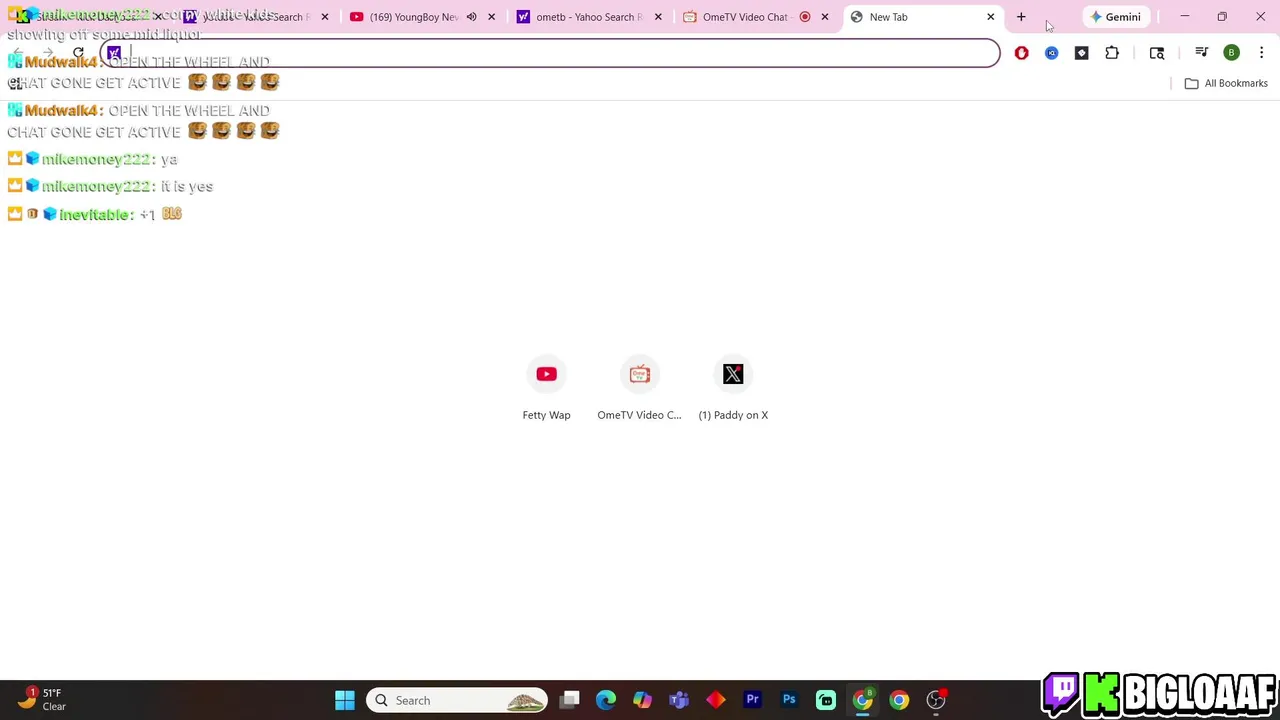Click the recording indicator on OmeTV tab
Screen dimensions: 1280x720
[805, 17]
